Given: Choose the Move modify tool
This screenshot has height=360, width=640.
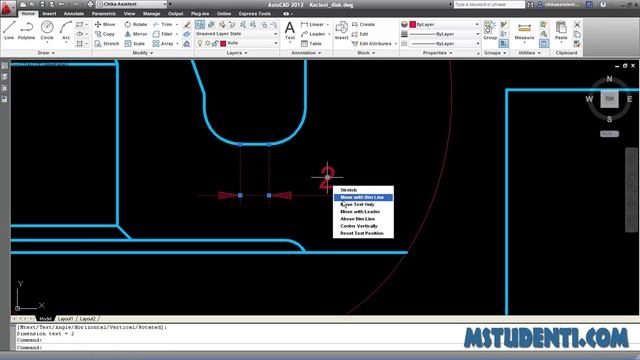Looking at the screenshot, I should click(105, 24).
